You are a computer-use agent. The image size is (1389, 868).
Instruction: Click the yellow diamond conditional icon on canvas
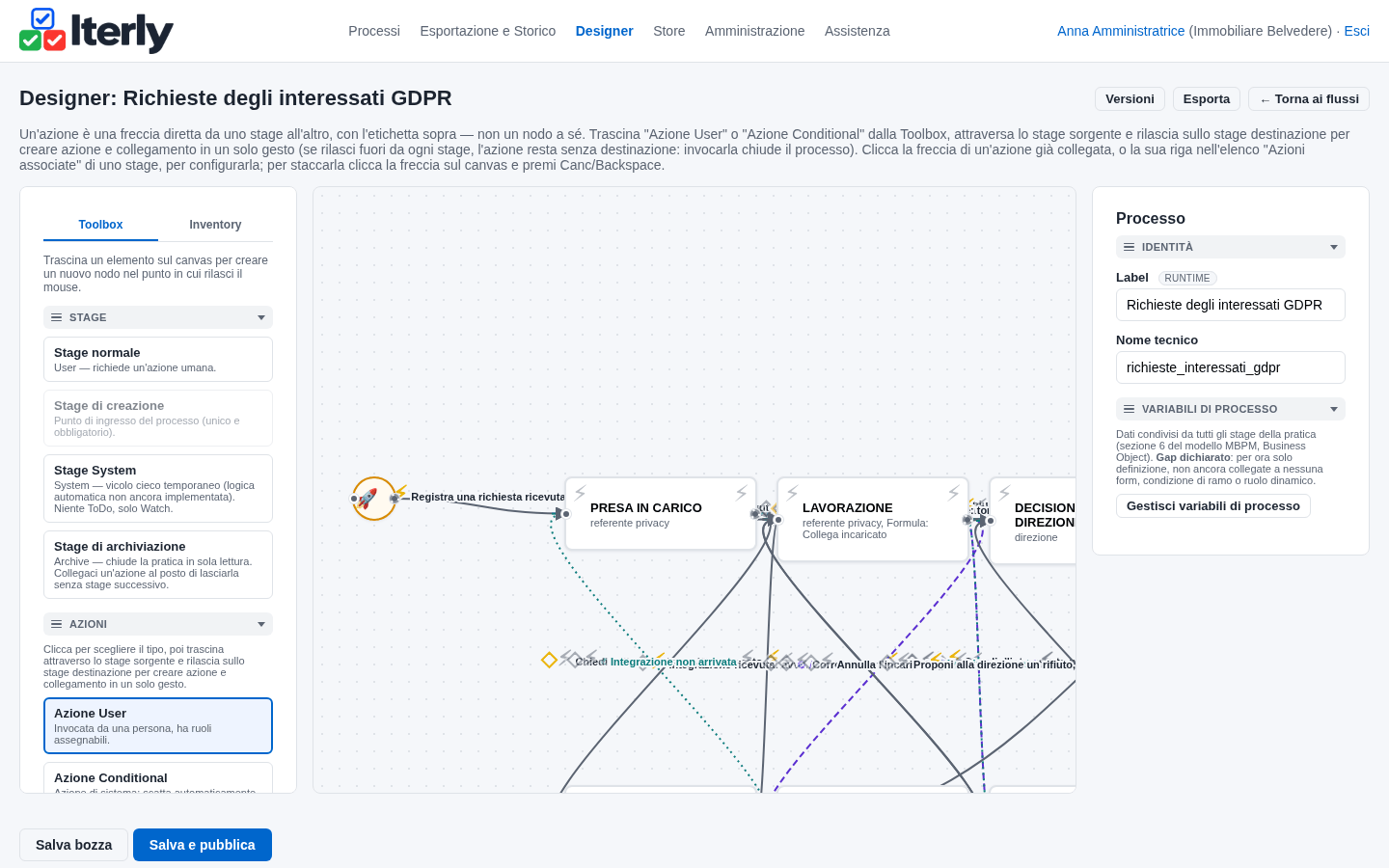pos(549,660)
